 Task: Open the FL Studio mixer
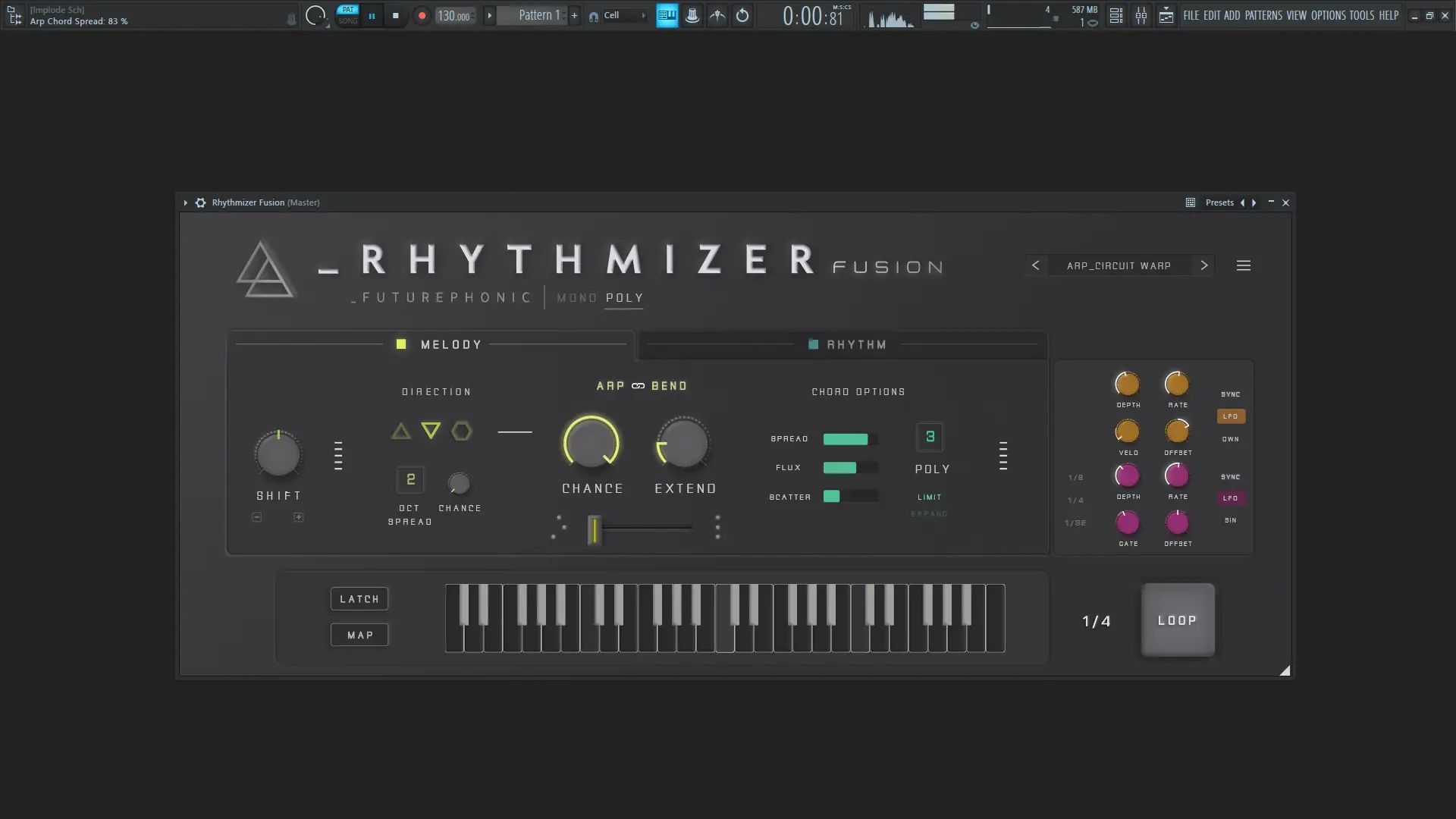click(x=1141, y=15)
